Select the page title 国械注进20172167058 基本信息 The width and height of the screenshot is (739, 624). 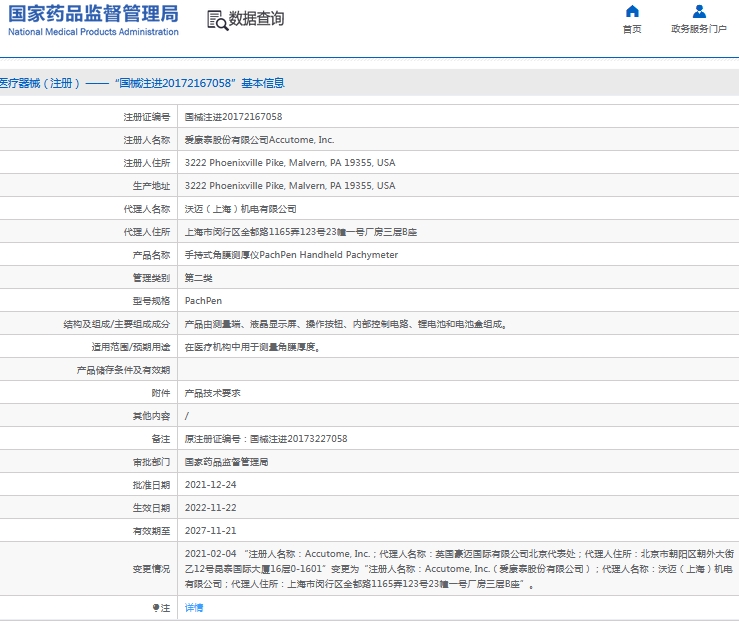click(200, 83)
